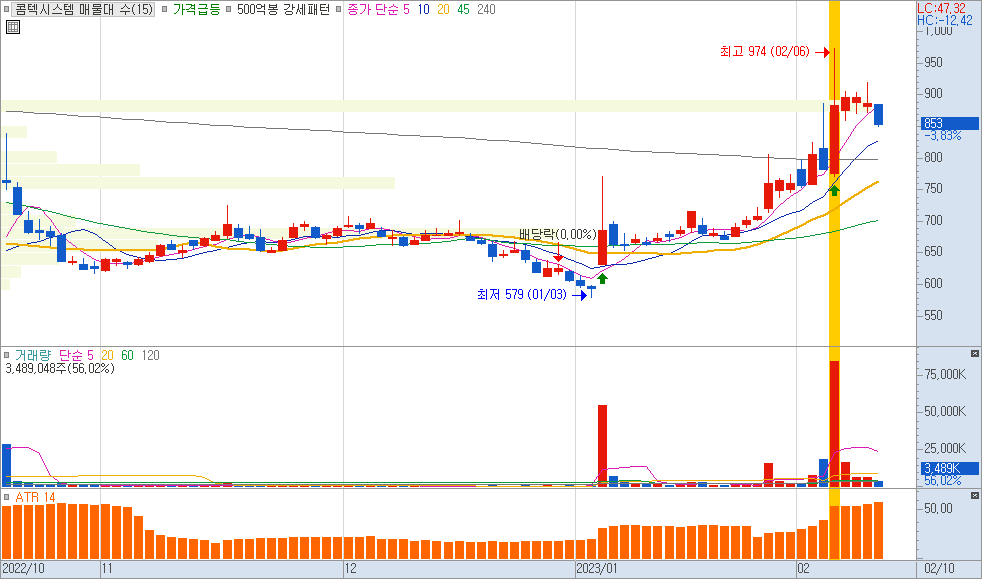Viewport: 982px width, 579px height.
Task: Click the 2023/01 date on time axis
Action: (x=597, y=568)
